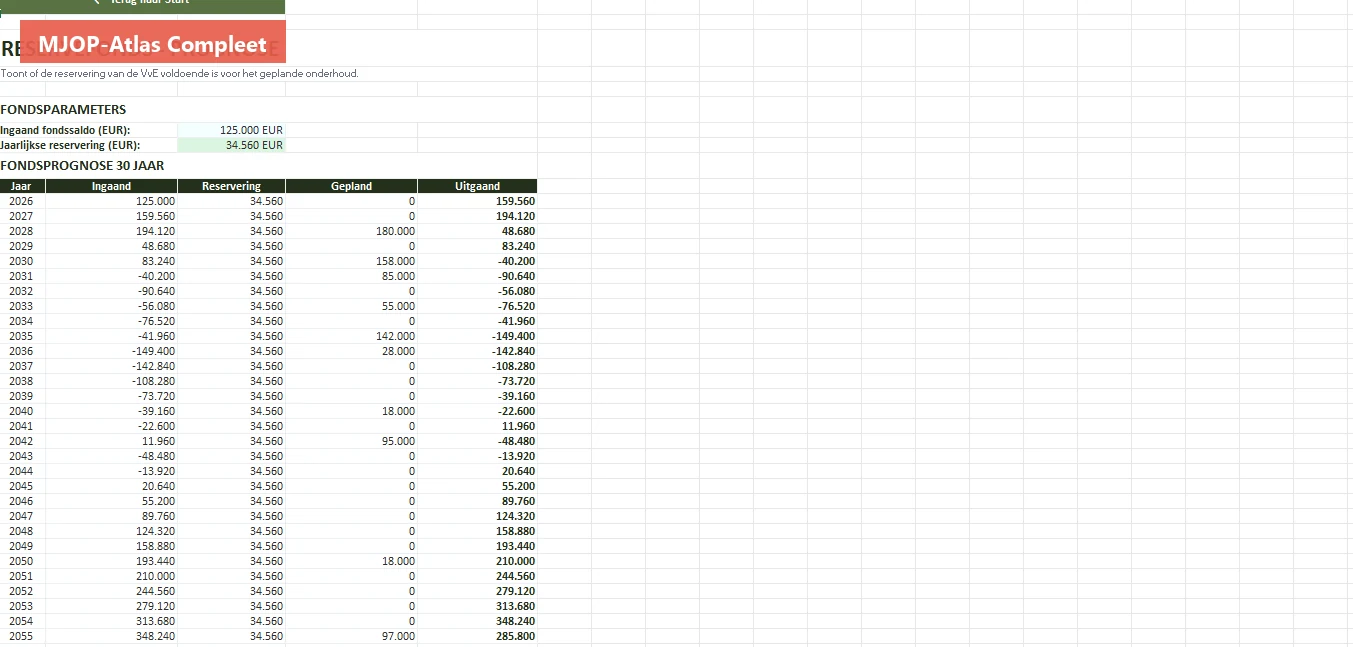
Task: Select the year cell 2040
Action: pos(22,411)
